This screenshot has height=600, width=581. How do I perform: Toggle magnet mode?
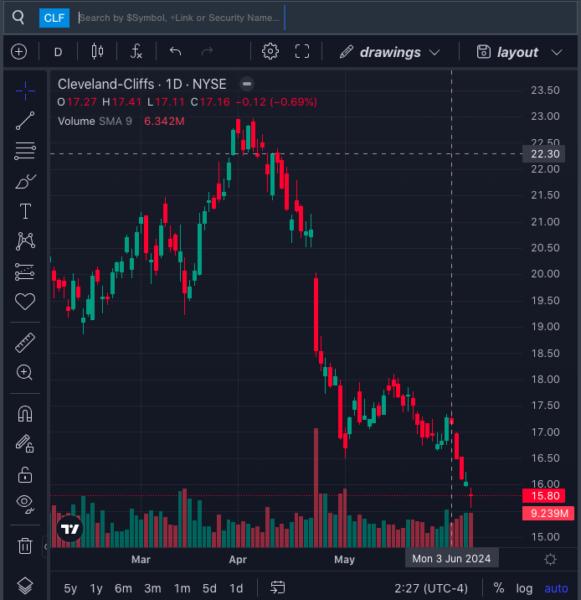25,414
